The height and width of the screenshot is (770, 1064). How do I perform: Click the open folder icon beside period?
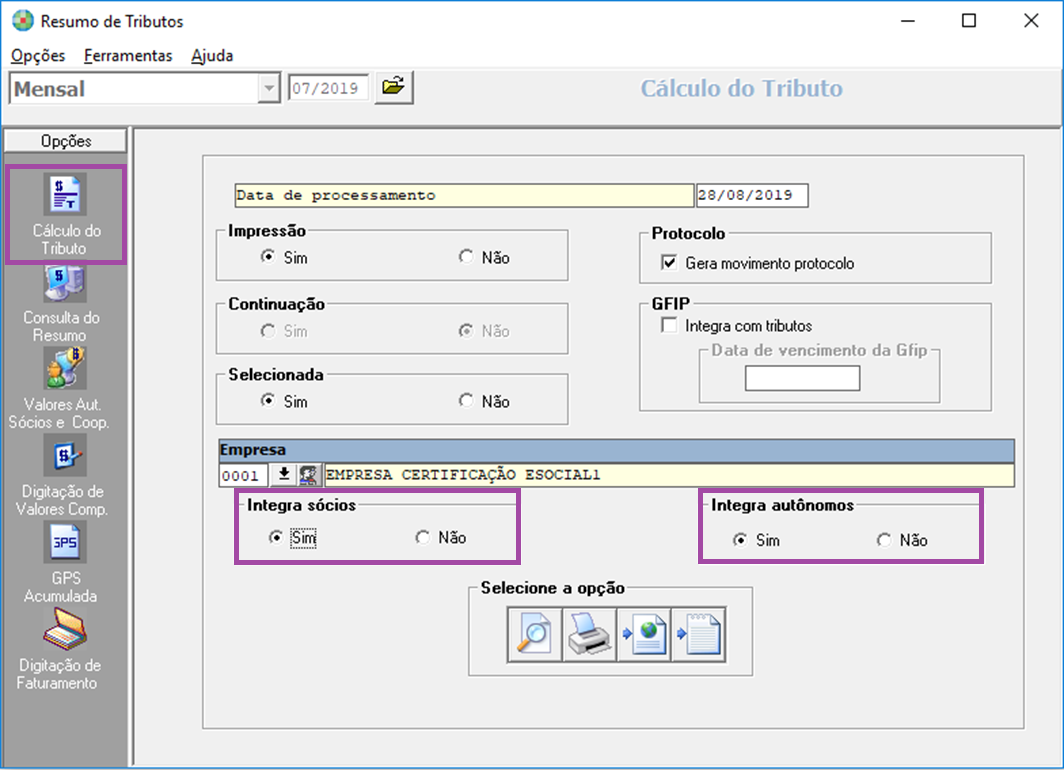coord(394,88)
